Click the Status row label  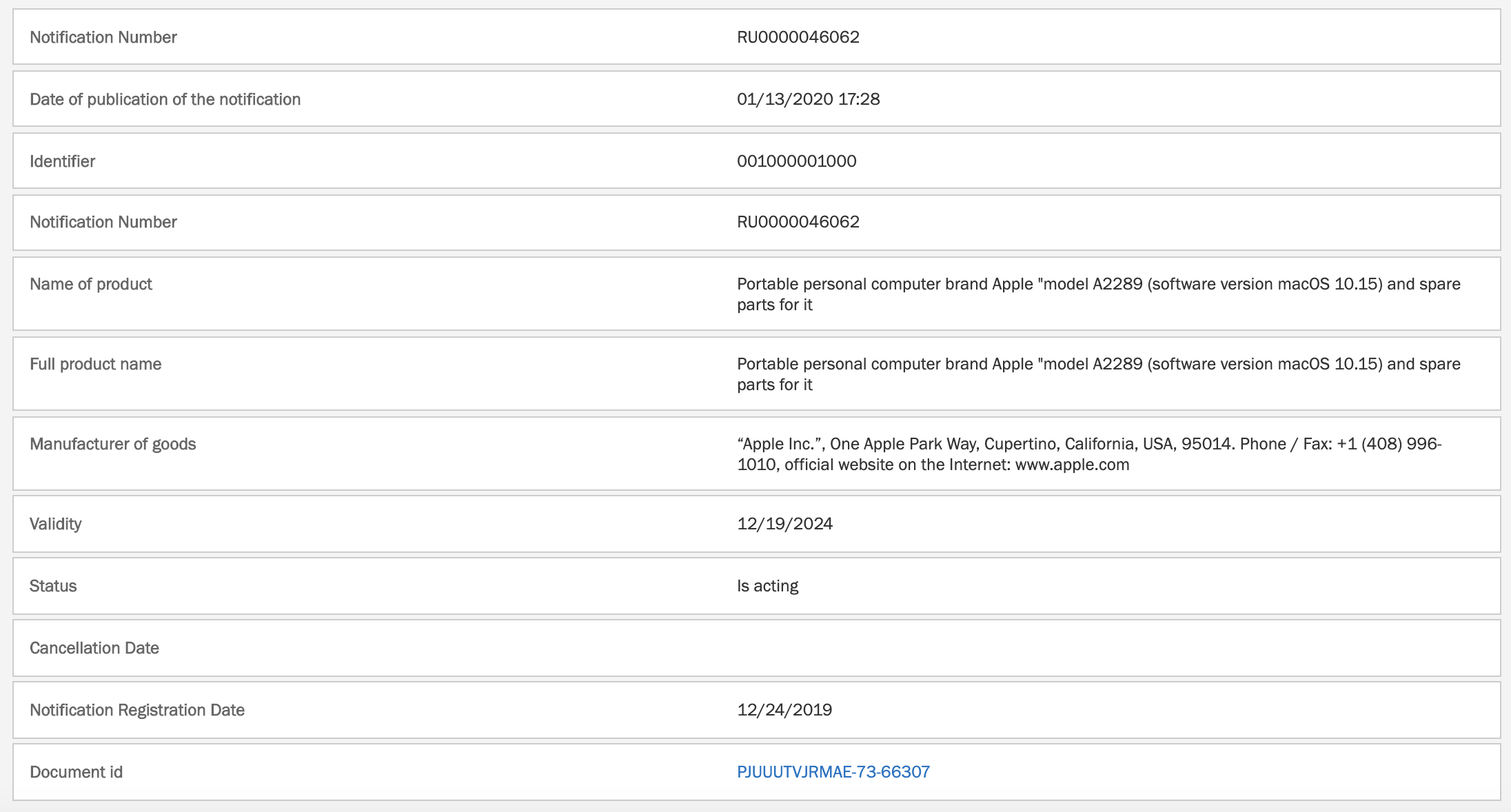[53, 586]
